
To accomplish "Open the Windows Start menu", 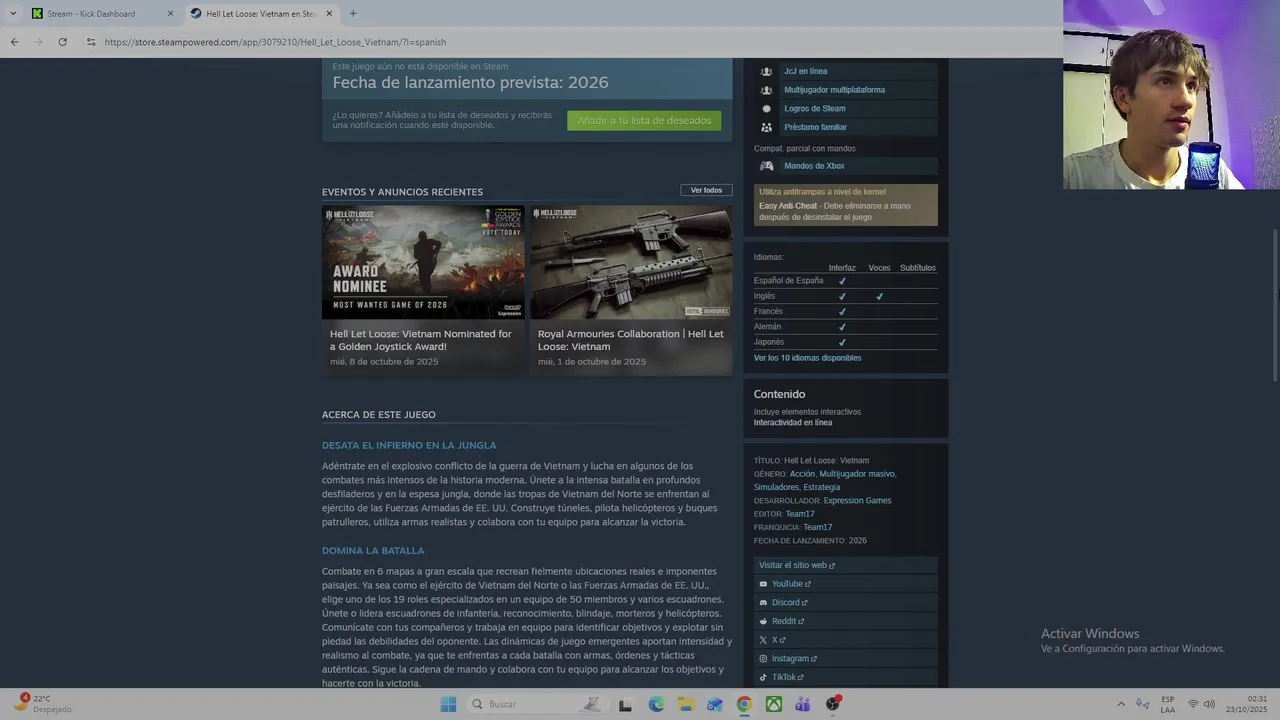I will 448,704.
